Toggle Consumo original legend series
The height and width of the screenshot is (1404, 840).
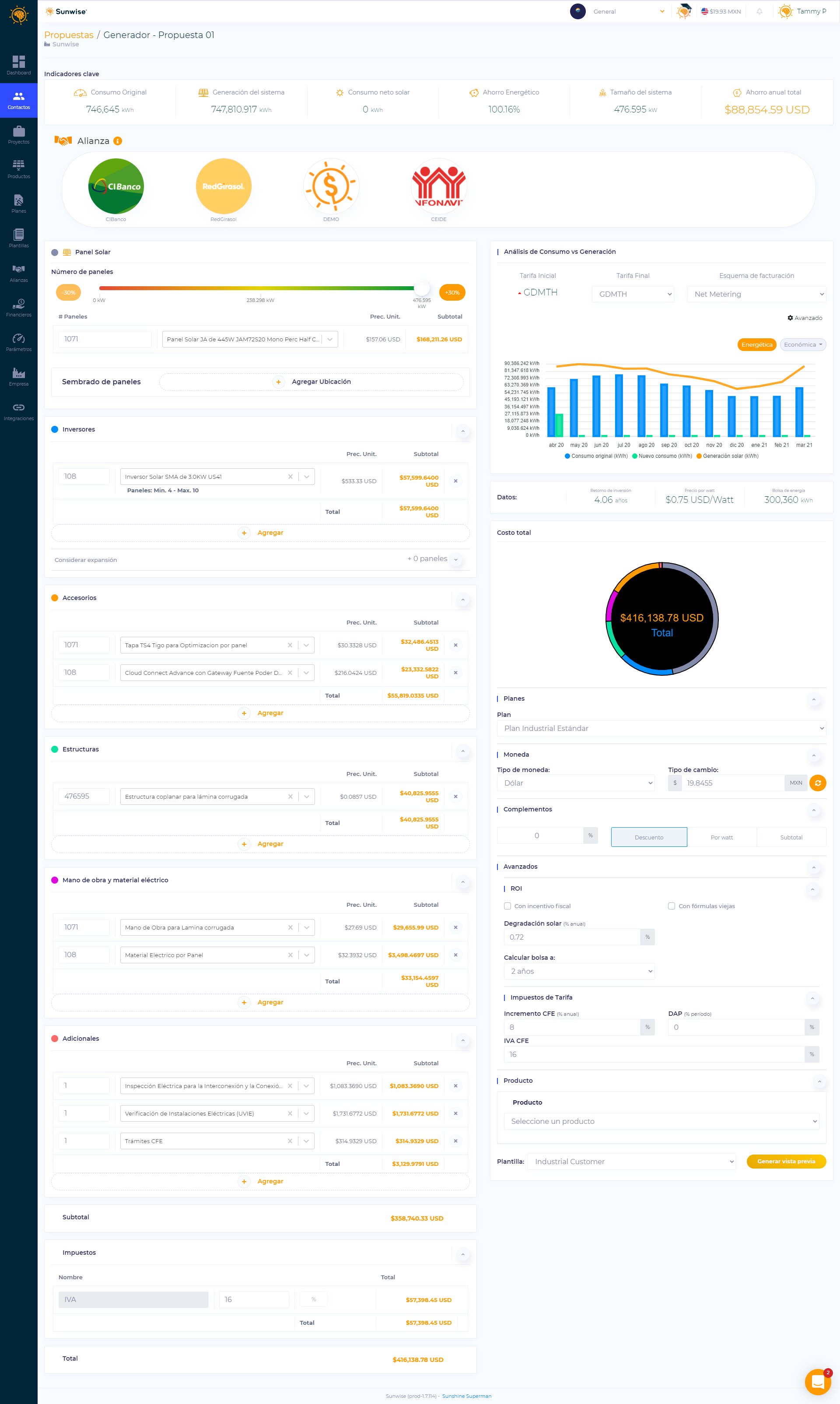pos(596,456)
